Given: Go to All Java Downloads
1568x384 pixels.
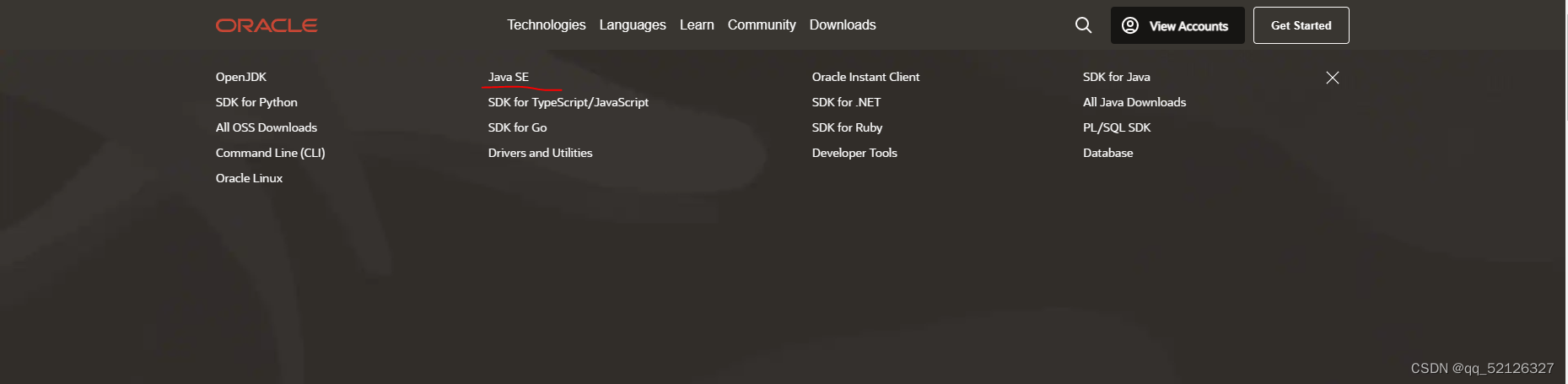Looking at the screenshot, I should pos(1134,102).
